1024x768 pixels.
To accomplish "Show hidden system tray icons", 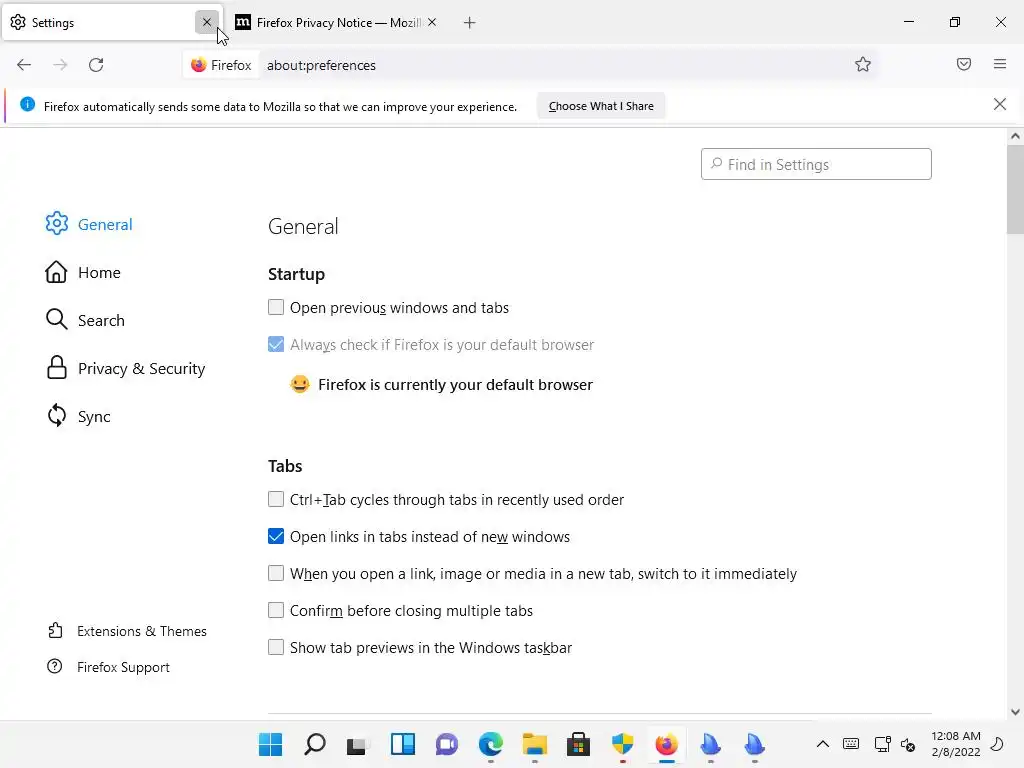I will coord(823,744).
